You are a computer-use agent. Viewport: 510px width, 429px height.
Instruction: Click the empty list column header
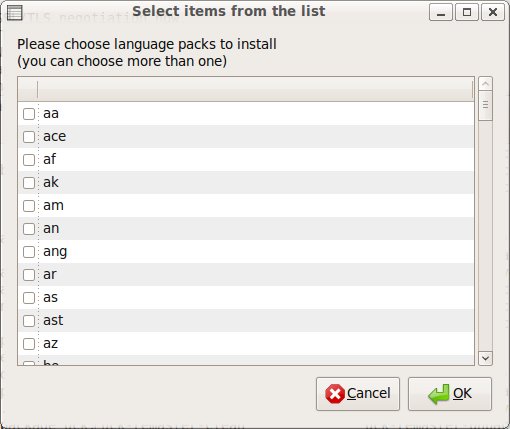click(255, 89)
